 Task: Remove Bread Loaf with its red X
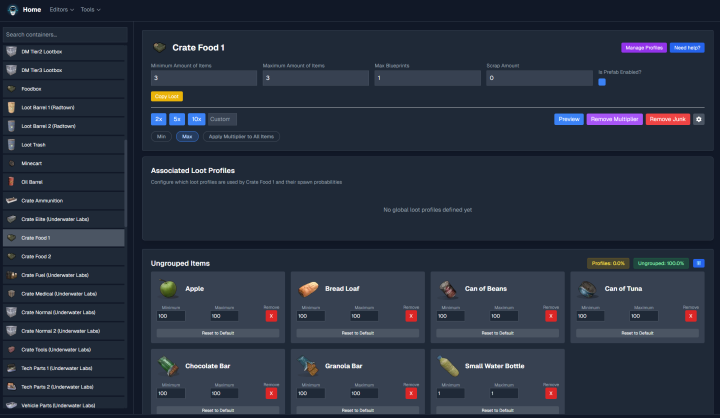(411, 316)
